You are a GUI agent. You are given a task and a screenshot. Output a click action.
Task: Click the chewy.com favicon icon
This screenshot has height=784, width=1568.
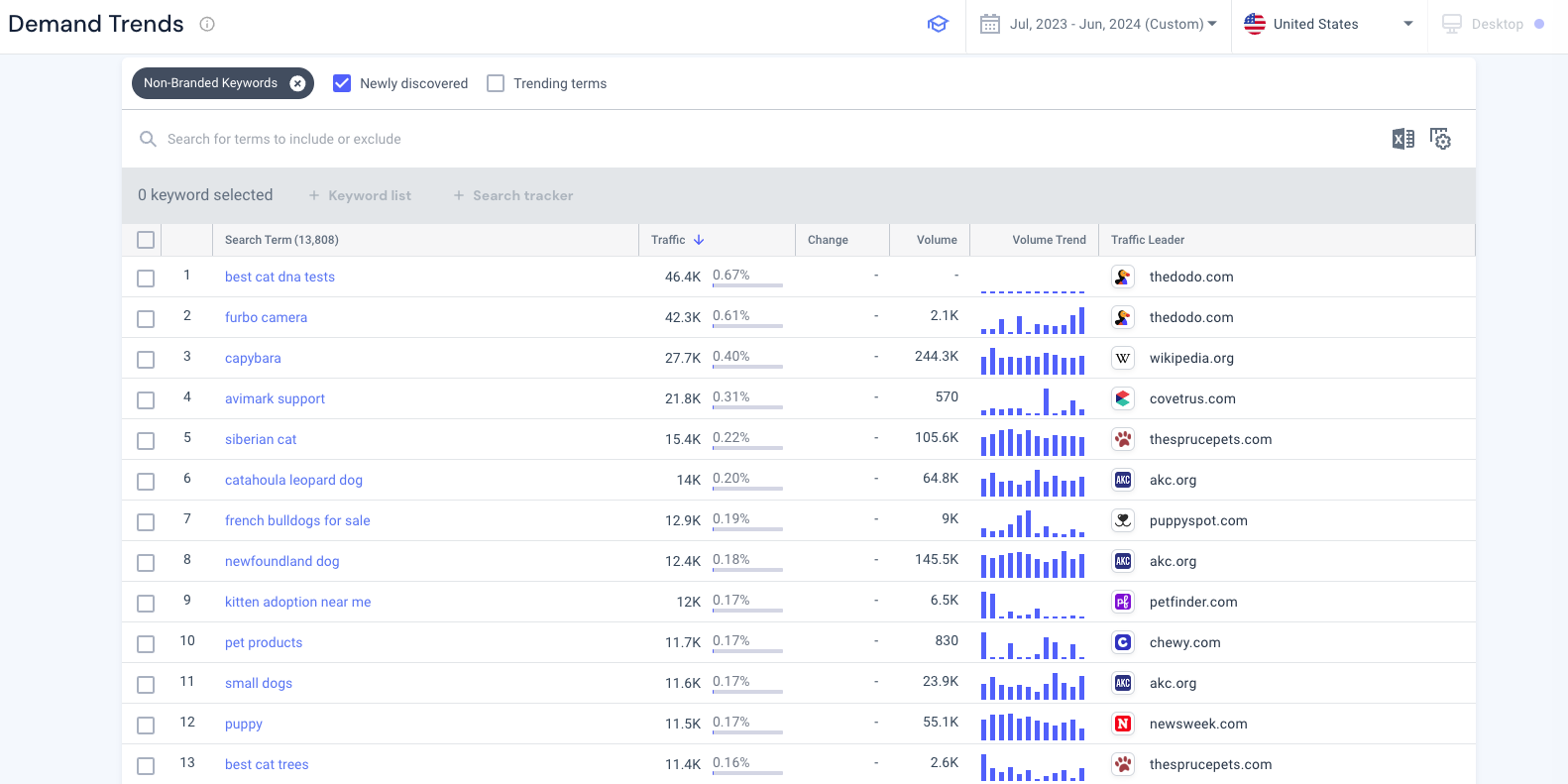point(1123,642)
